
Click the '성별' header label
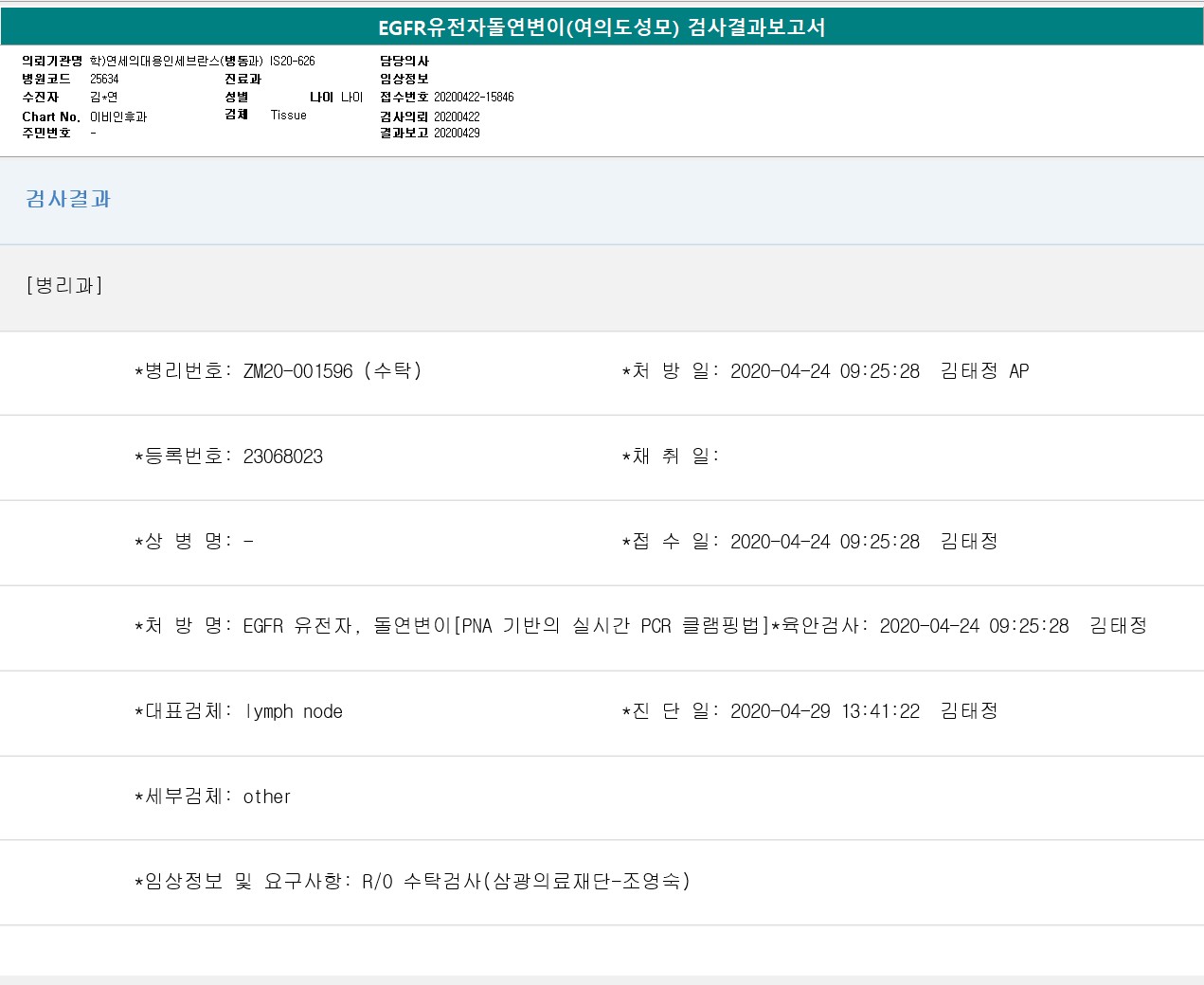[237, 98]
